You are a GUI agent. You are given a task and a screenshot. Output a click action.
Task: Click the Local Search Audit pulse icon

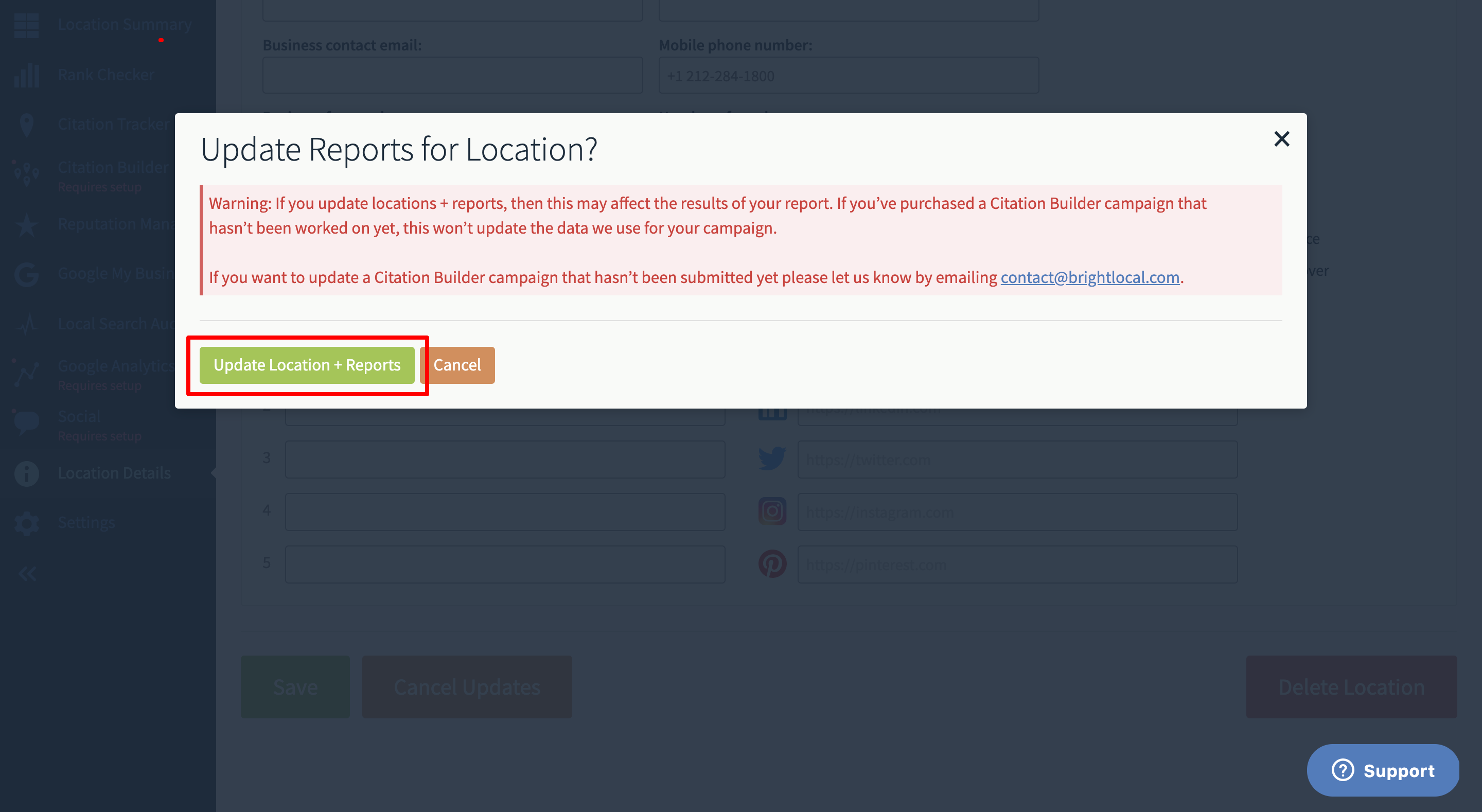(x=26, y=324)
